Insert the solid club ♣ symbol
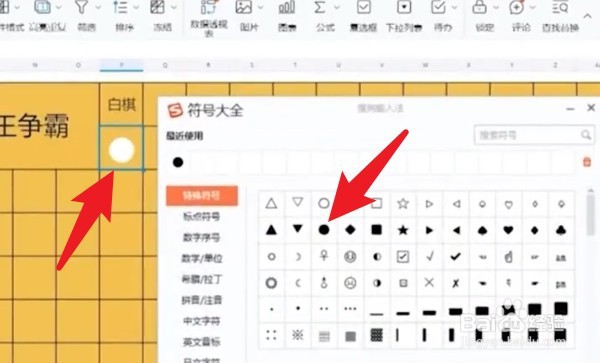 pos(561,230)
